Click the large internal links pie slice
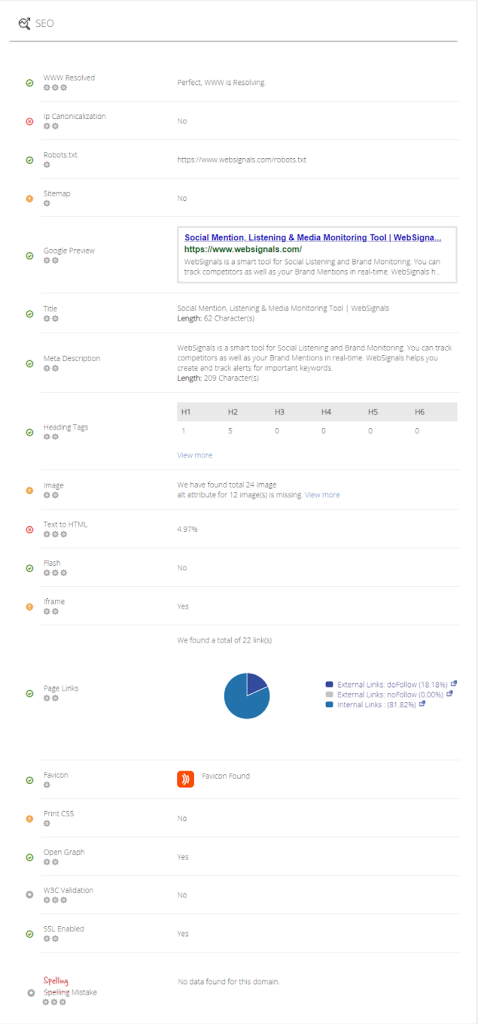This screenshot has width=478, height=1024. (x=242, y=702)
